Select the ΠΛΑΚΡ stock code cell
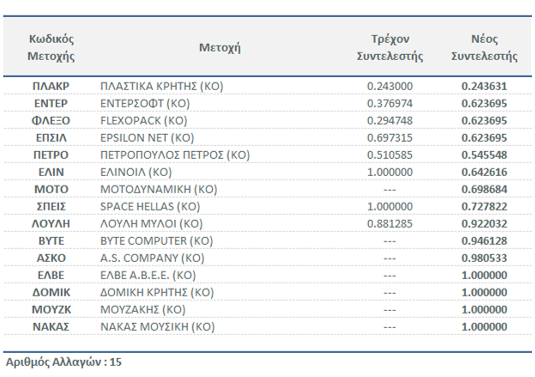This screenshot has width=535, height=377. point(51,86)
